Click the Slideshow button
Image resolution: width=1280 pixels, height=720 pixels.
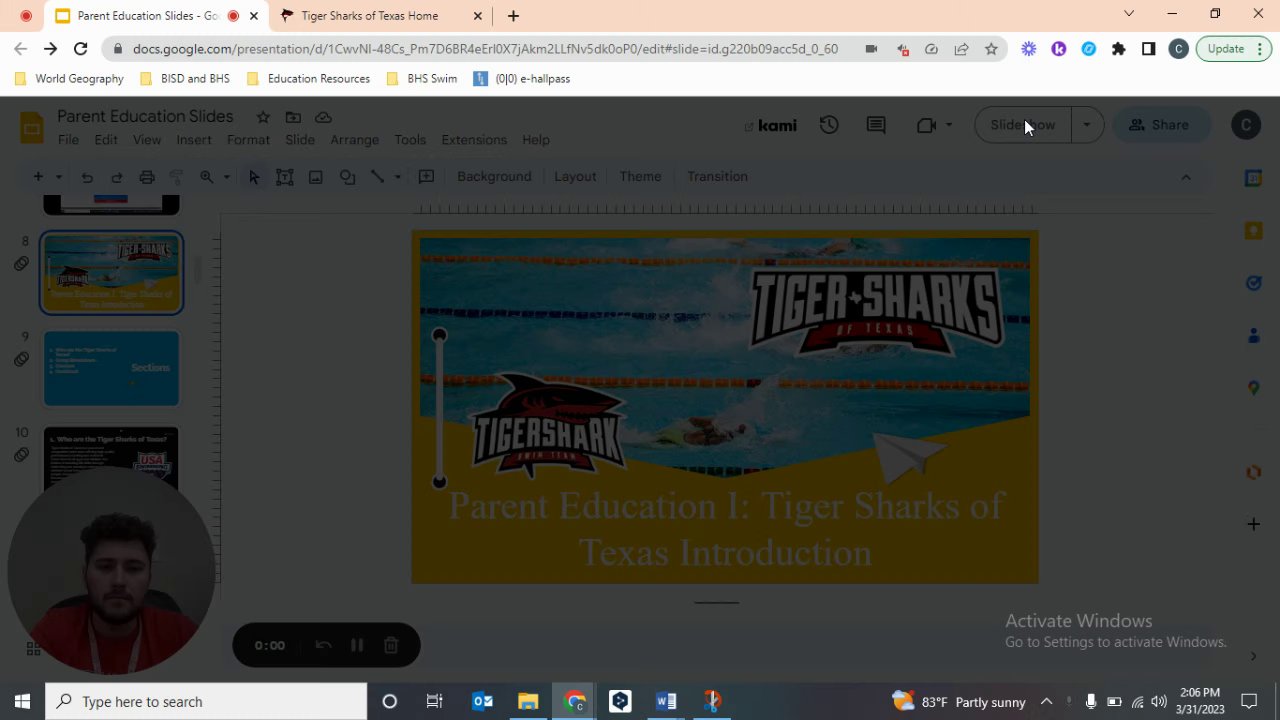1023,125
